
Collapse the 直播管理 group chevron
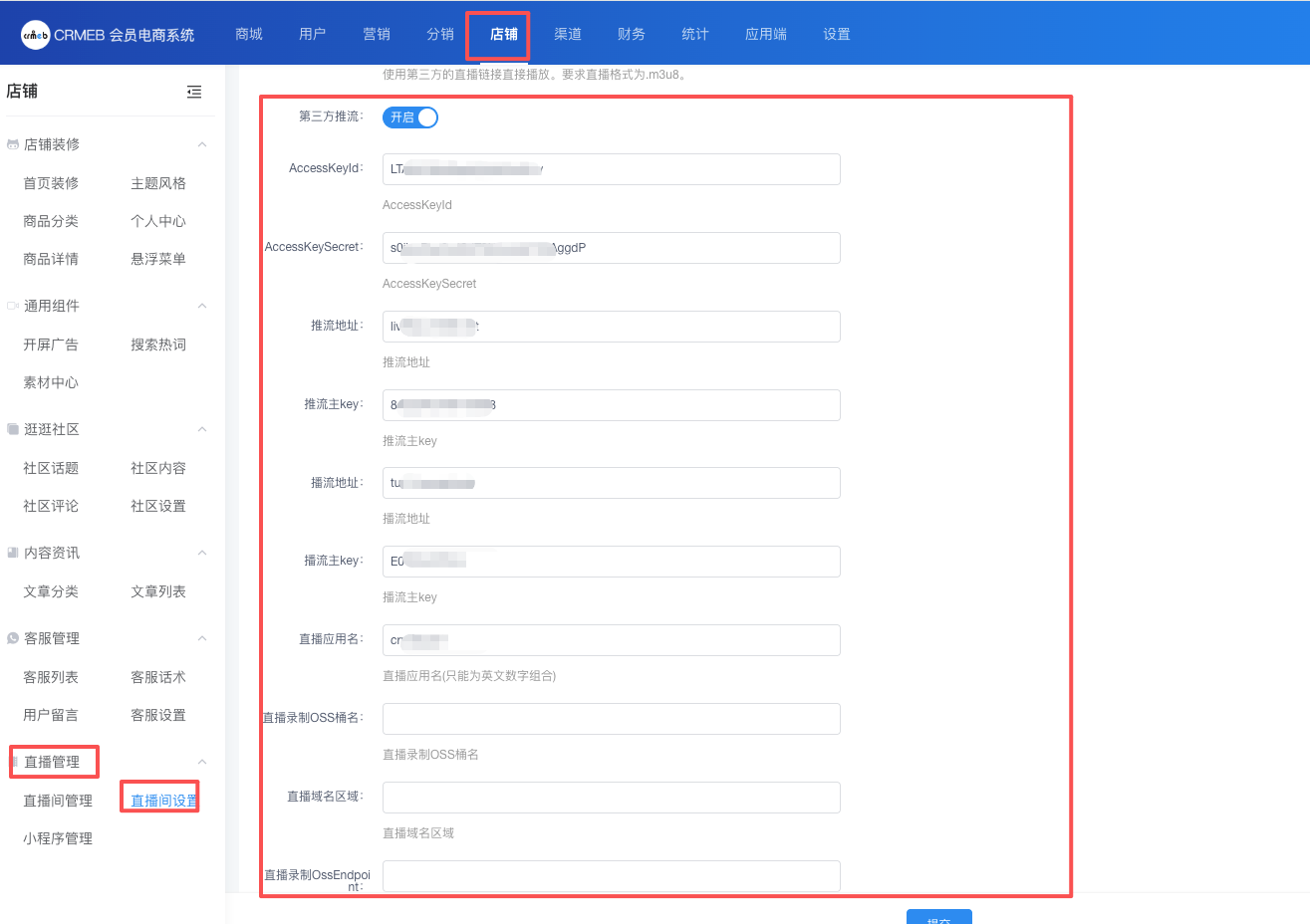coord(202,762)
